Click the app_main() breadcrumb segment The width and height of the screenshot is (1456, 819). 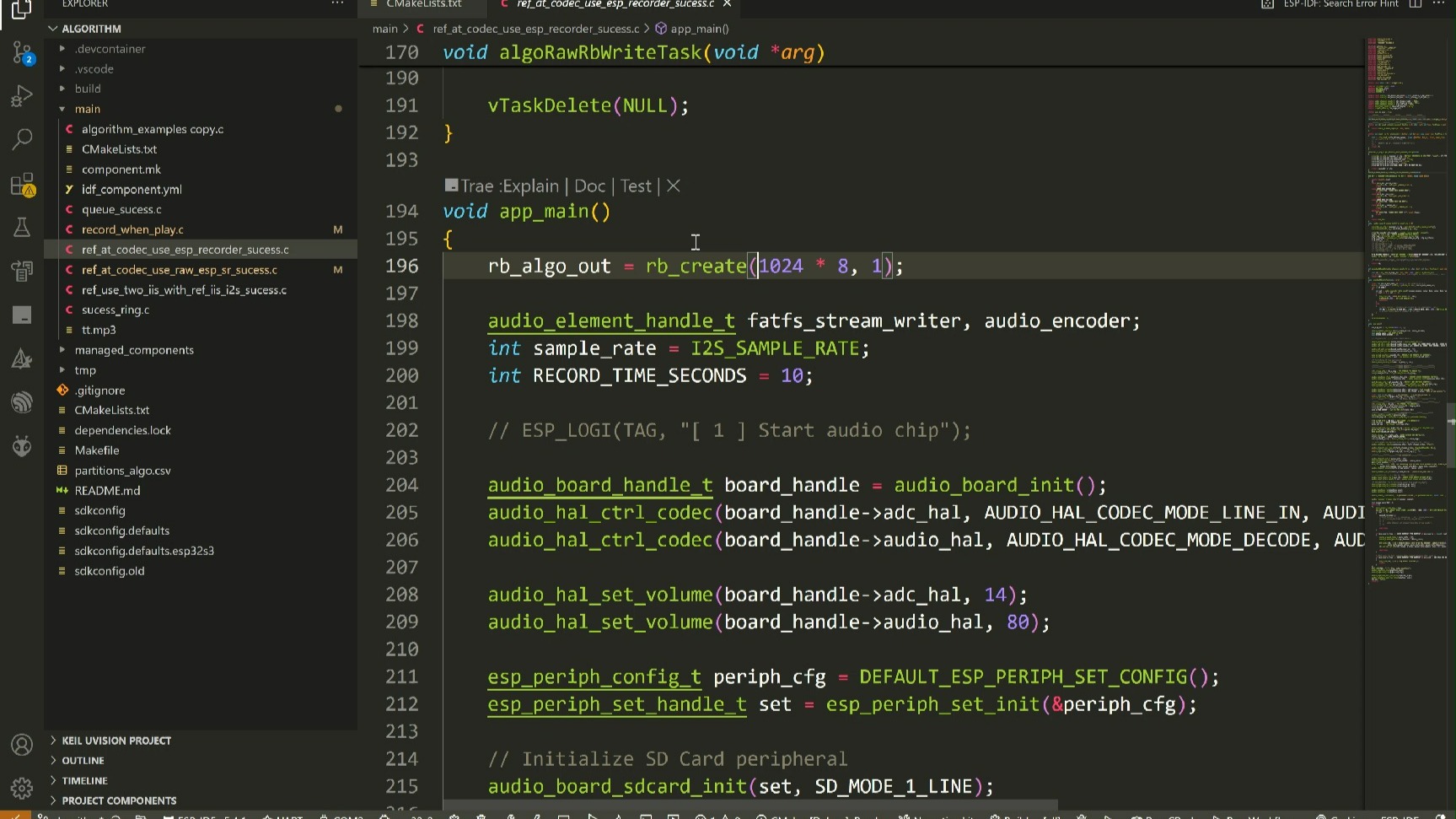(x=700, y=29)
